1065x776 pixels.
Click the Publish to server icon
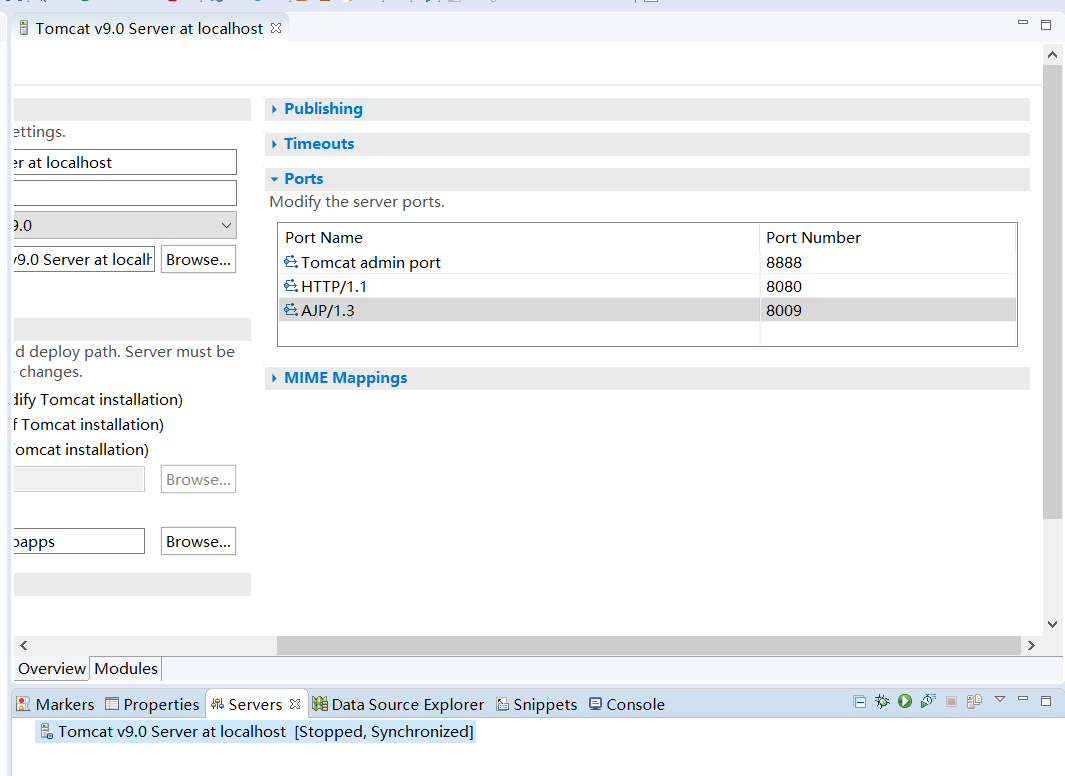(974, 701)
